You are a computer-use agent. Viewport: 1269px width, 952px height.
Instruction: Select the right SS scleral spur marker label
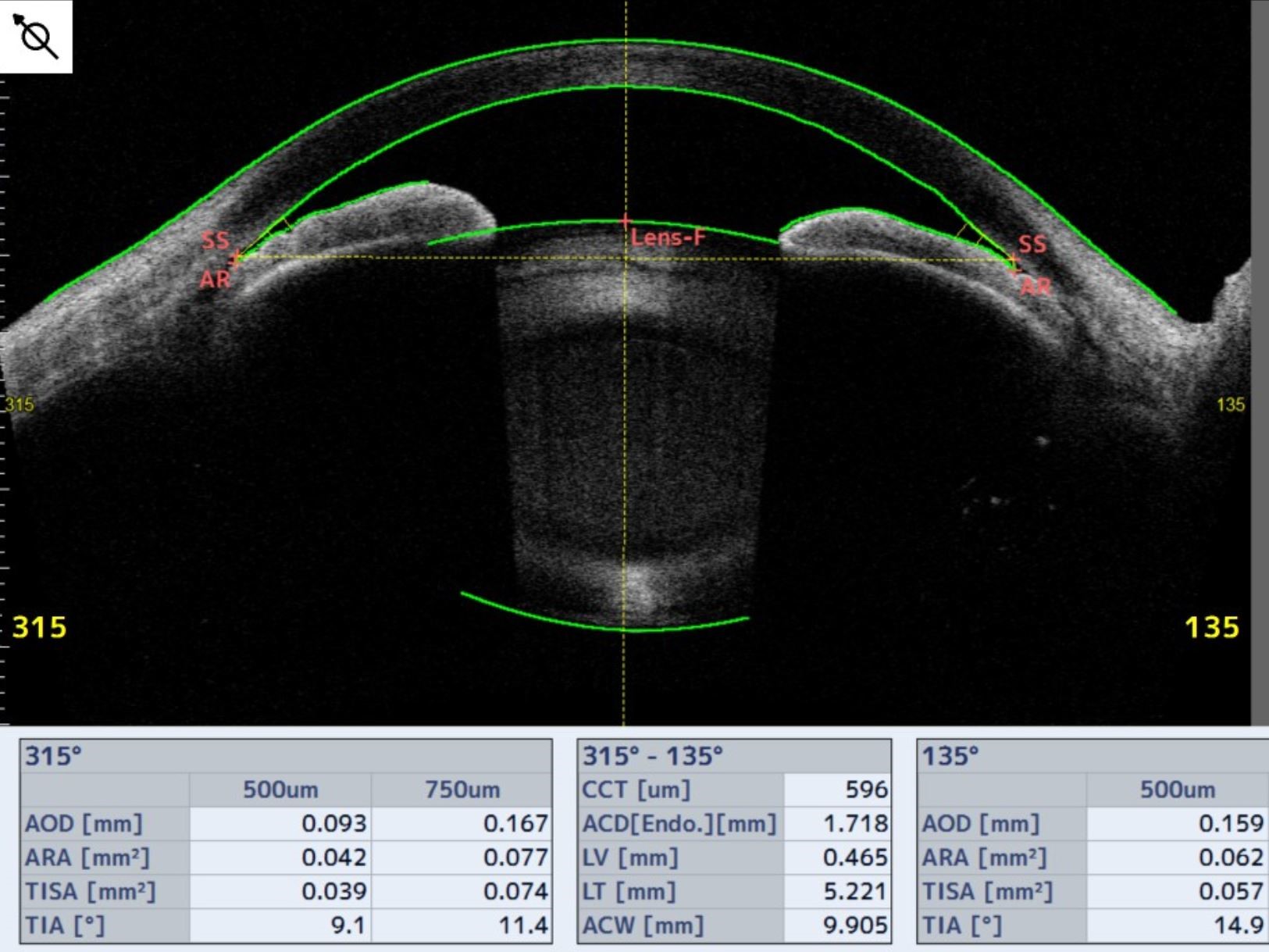click(x=1032, y=244)
